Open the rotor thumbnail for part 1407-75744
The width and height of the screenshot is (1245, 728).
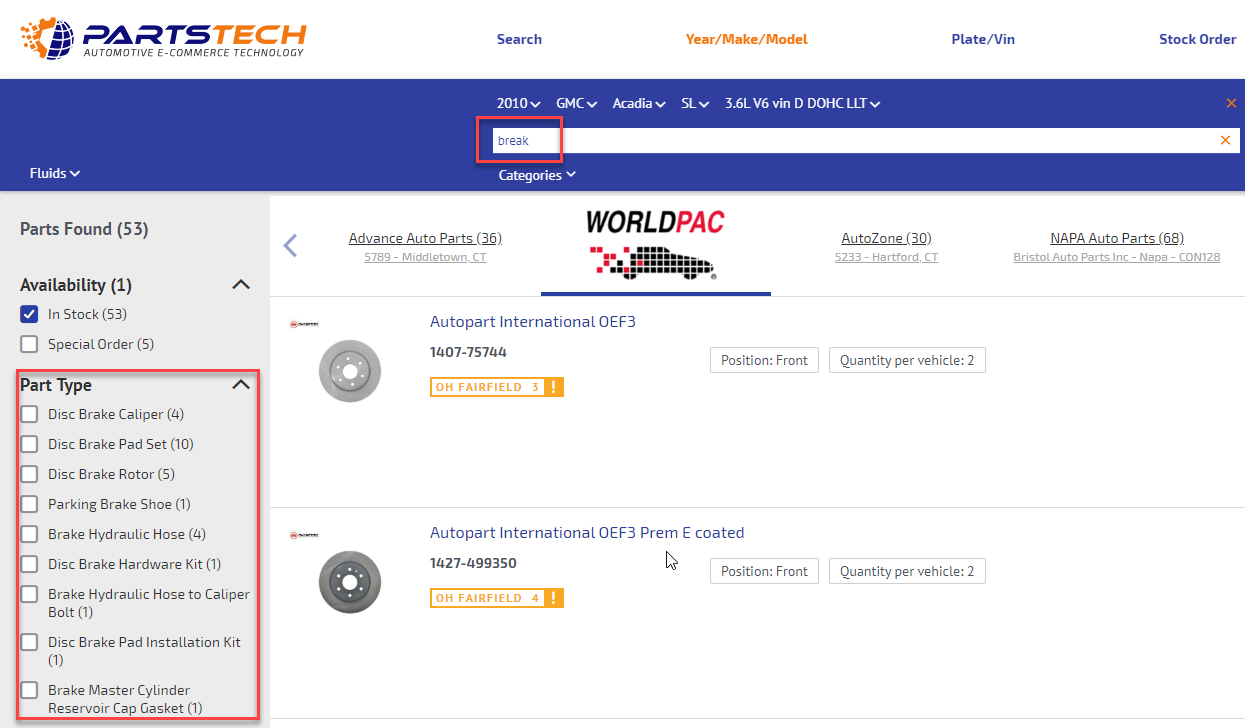click(x=350, y=371)
